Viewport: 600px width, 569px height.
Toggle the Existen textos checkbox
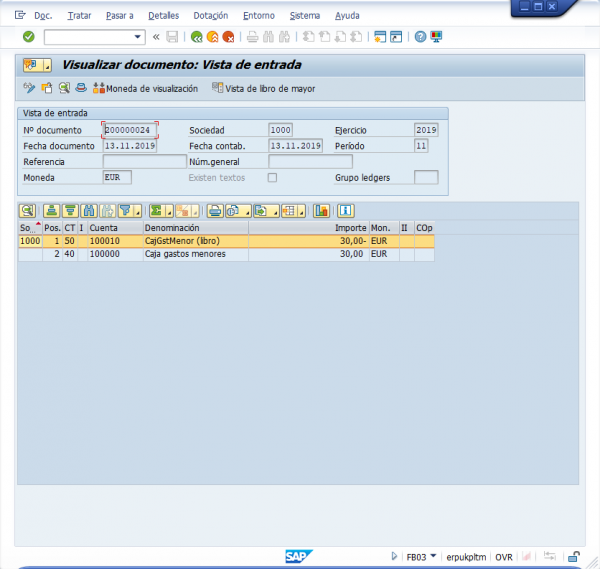272,178
